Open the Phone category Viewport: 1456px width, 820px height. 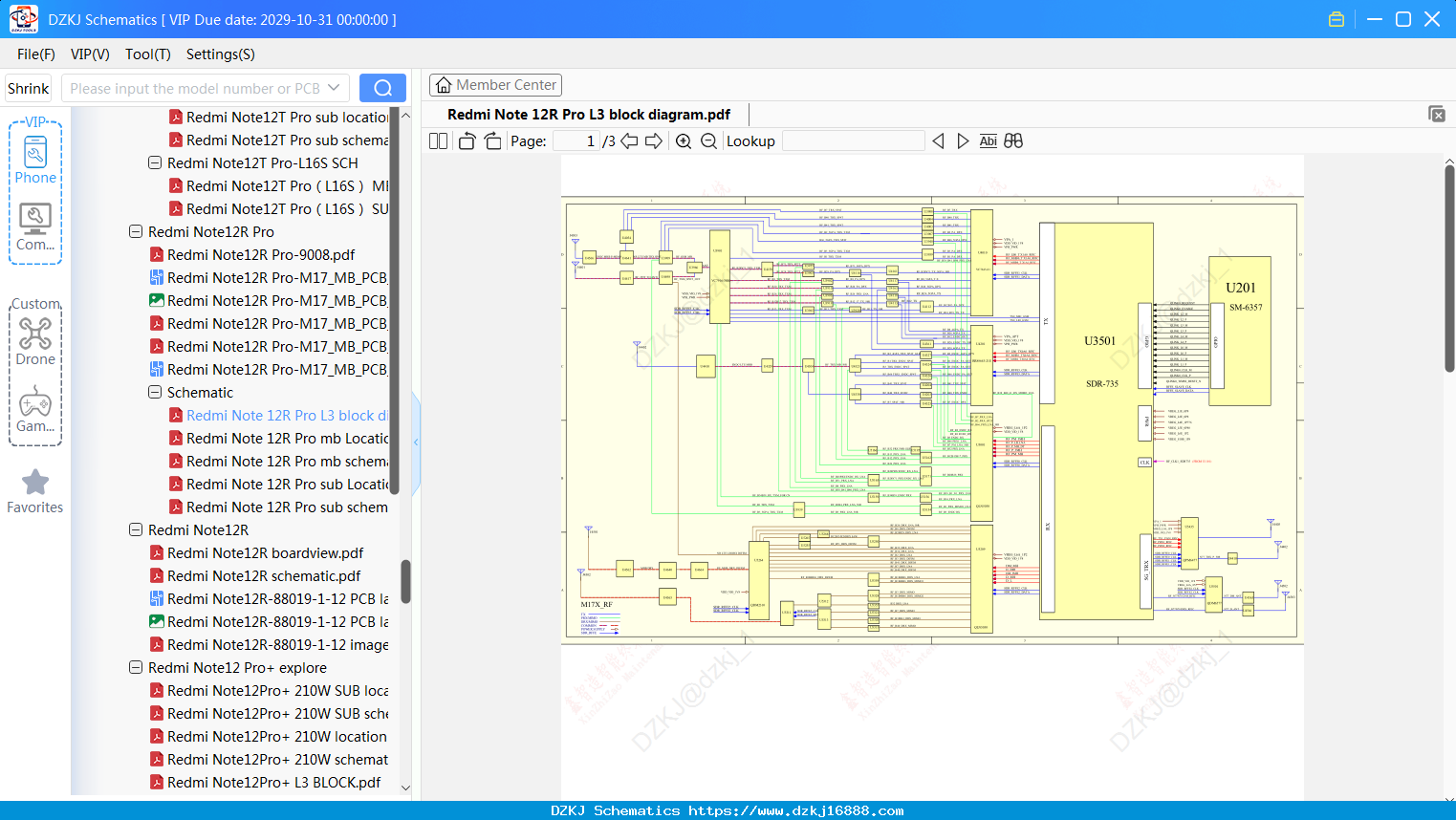(x=35, y=159)
